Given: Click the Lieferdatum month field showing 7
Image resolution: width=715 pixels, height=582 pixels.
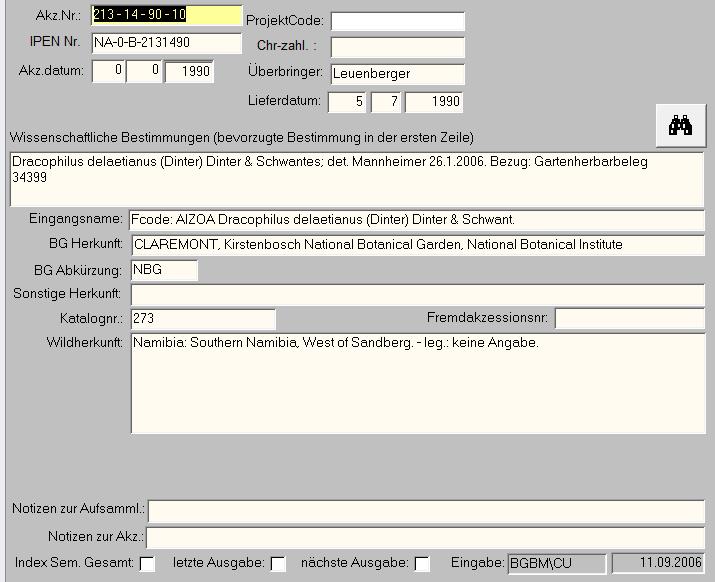Looking at the screenshot, I should coord(386,102).
